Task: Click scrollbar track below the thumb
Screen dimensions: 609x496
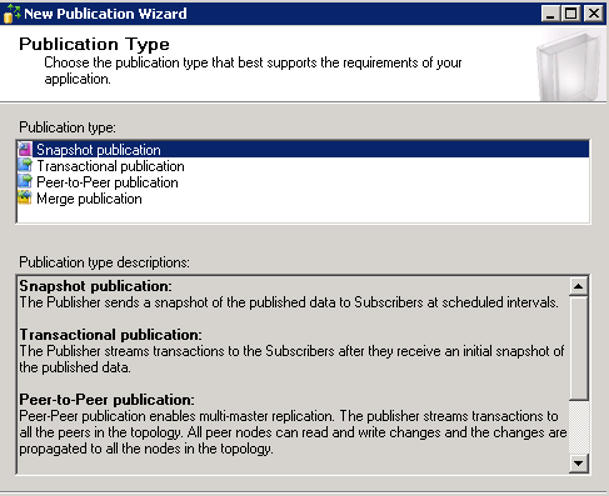Action: click(x=578, y=427)
